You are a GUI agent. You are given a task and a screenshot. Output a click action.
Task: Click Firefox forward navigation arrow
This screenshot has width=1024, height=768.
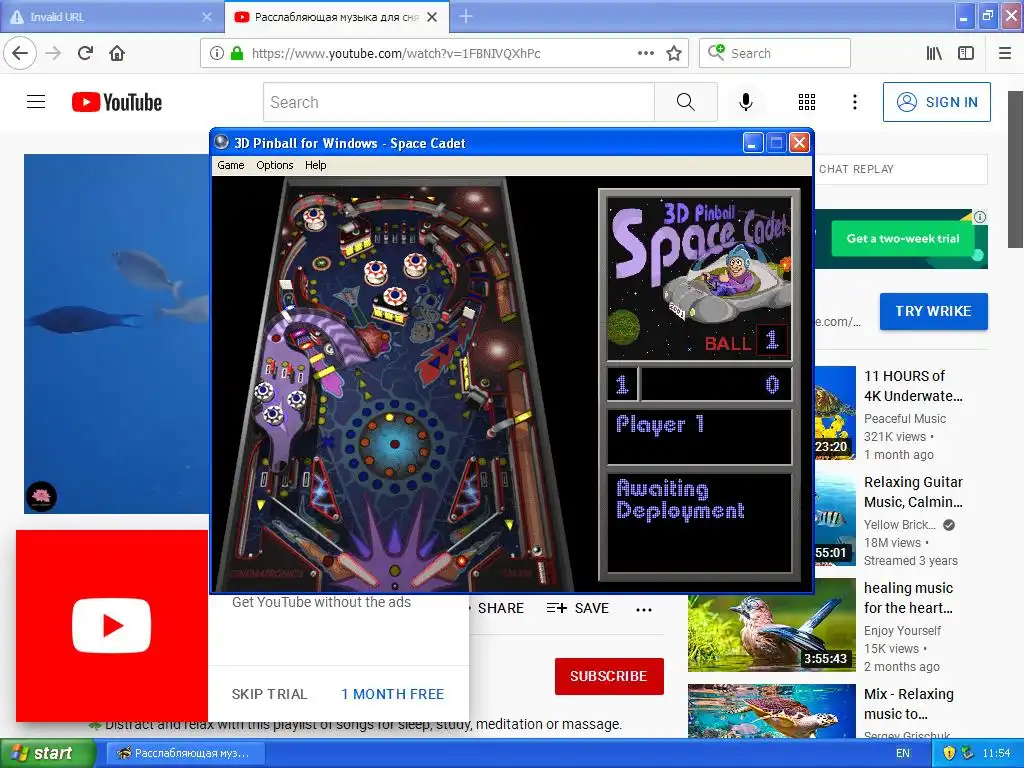53,53
